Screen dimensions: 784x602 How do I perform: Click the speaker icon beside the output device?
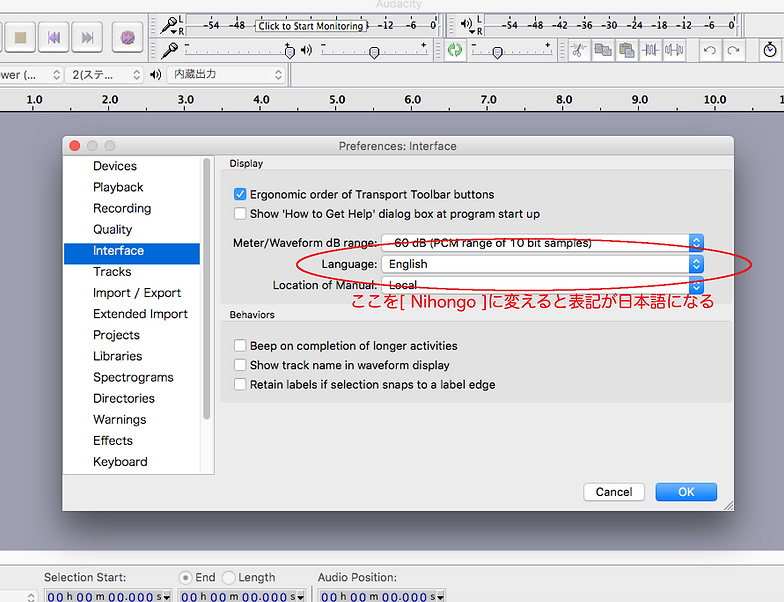point(156,74)
